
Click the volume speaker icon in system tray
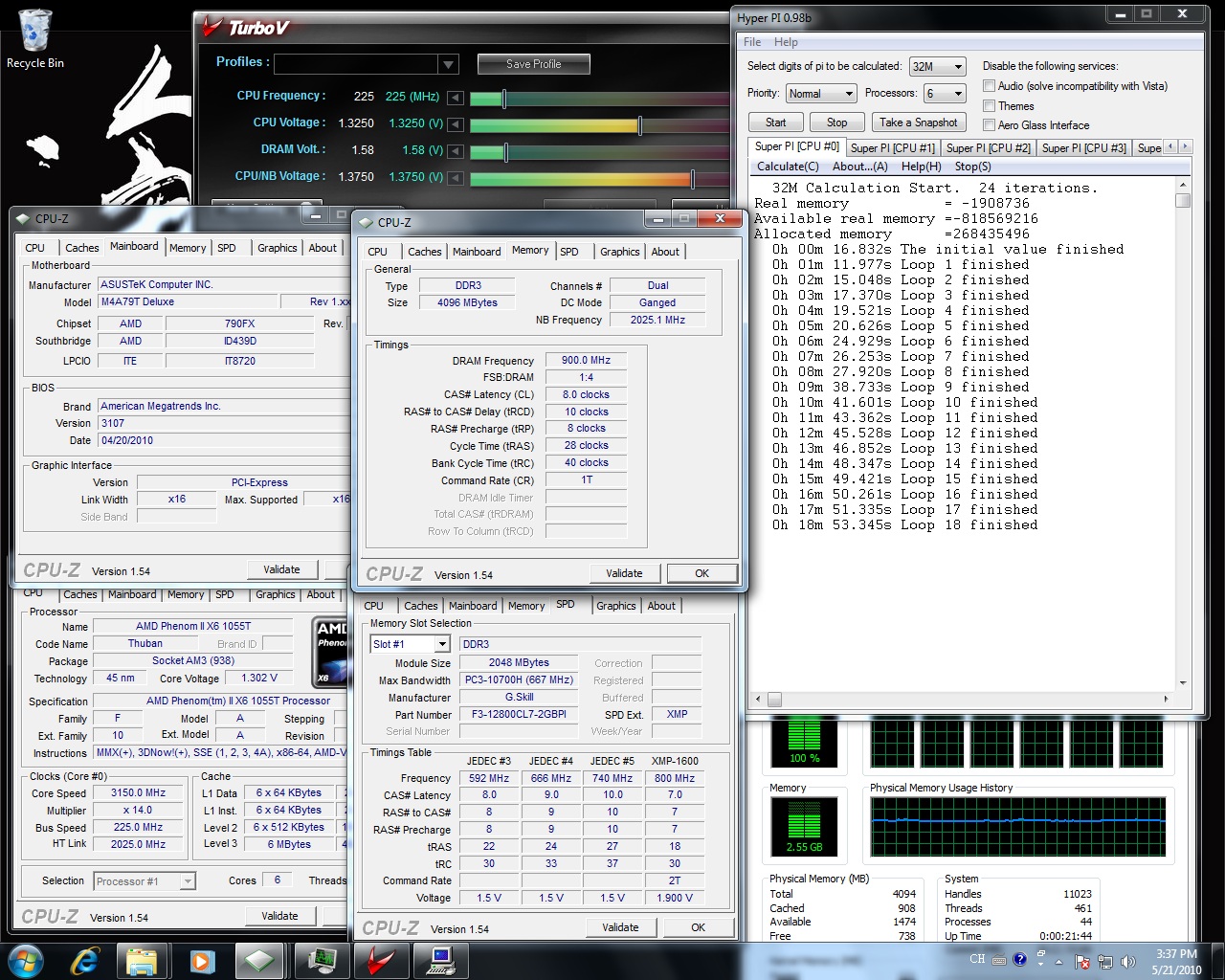pos(1128,961)
